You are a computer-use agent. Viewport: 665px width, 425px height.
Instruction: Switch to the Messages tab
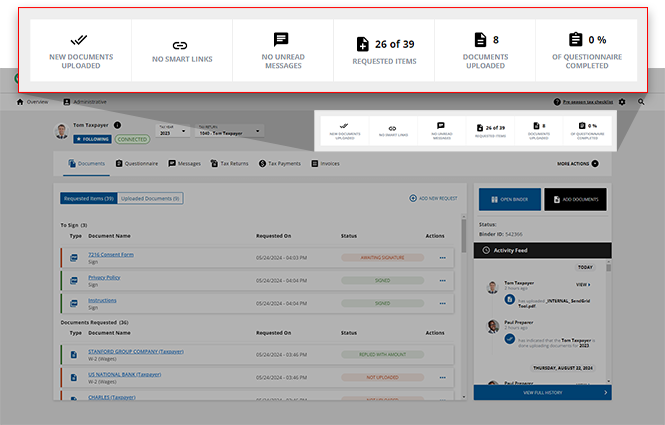[184, 164]
